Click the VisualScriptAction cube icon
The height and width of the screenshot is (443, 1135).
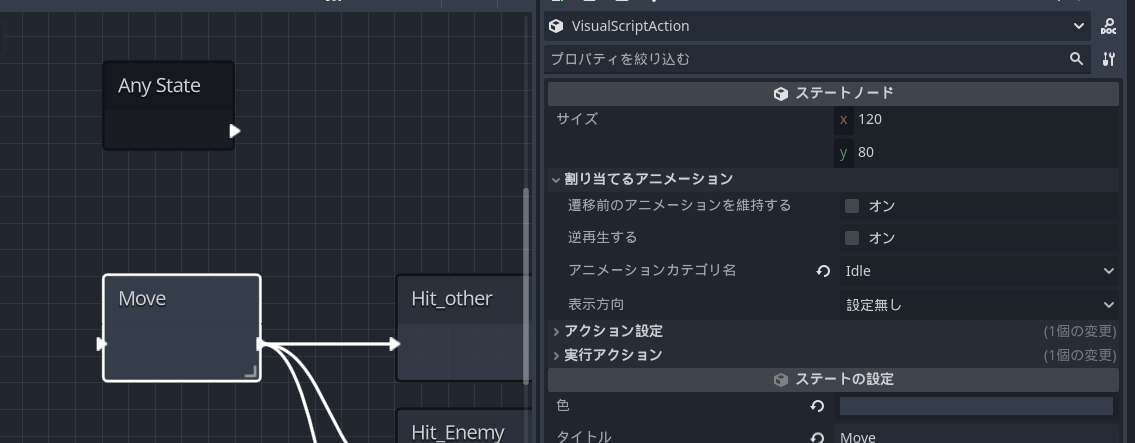pos(556,27)
